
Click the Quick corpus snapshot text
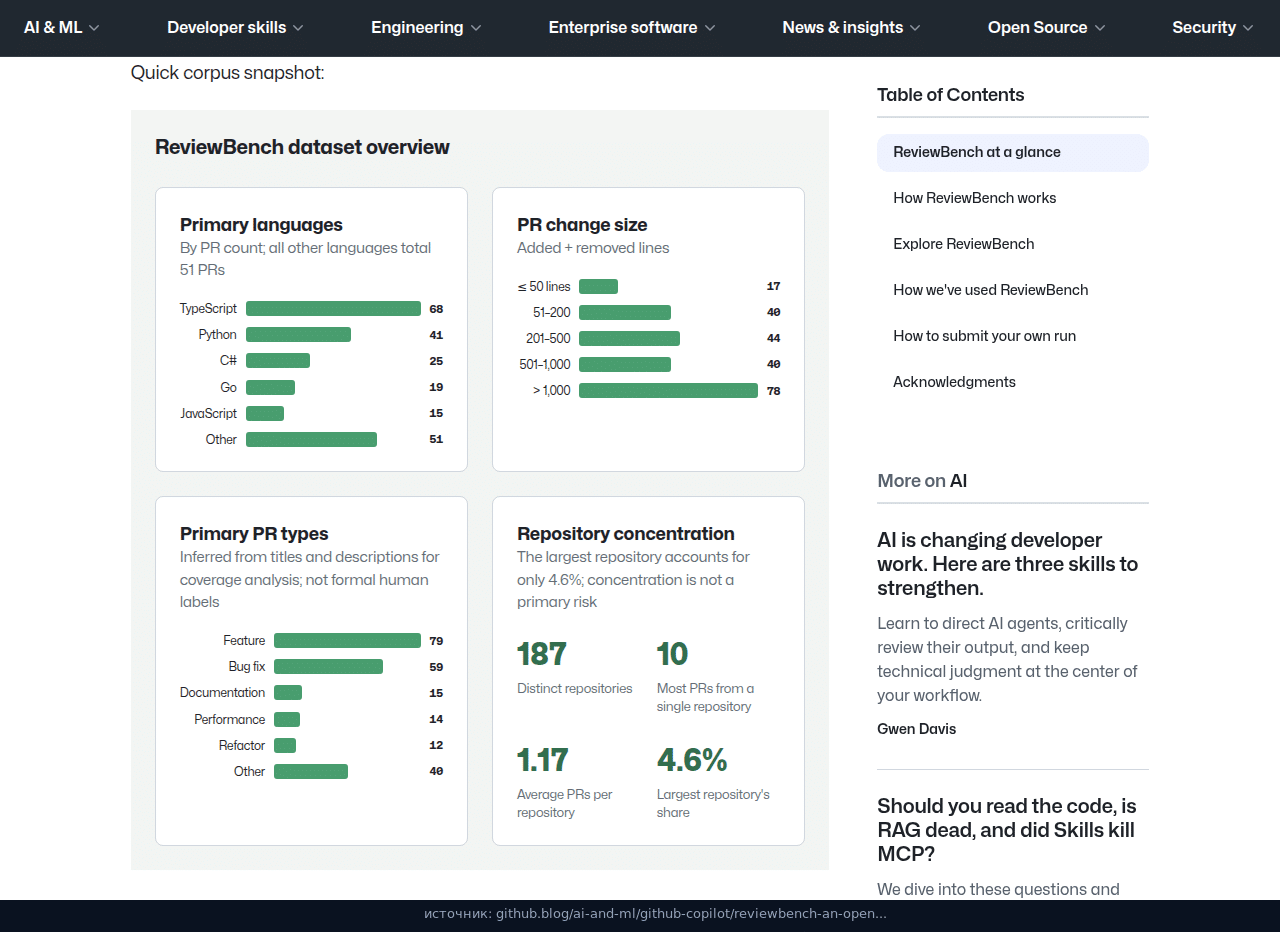click(x=228, y=73)
